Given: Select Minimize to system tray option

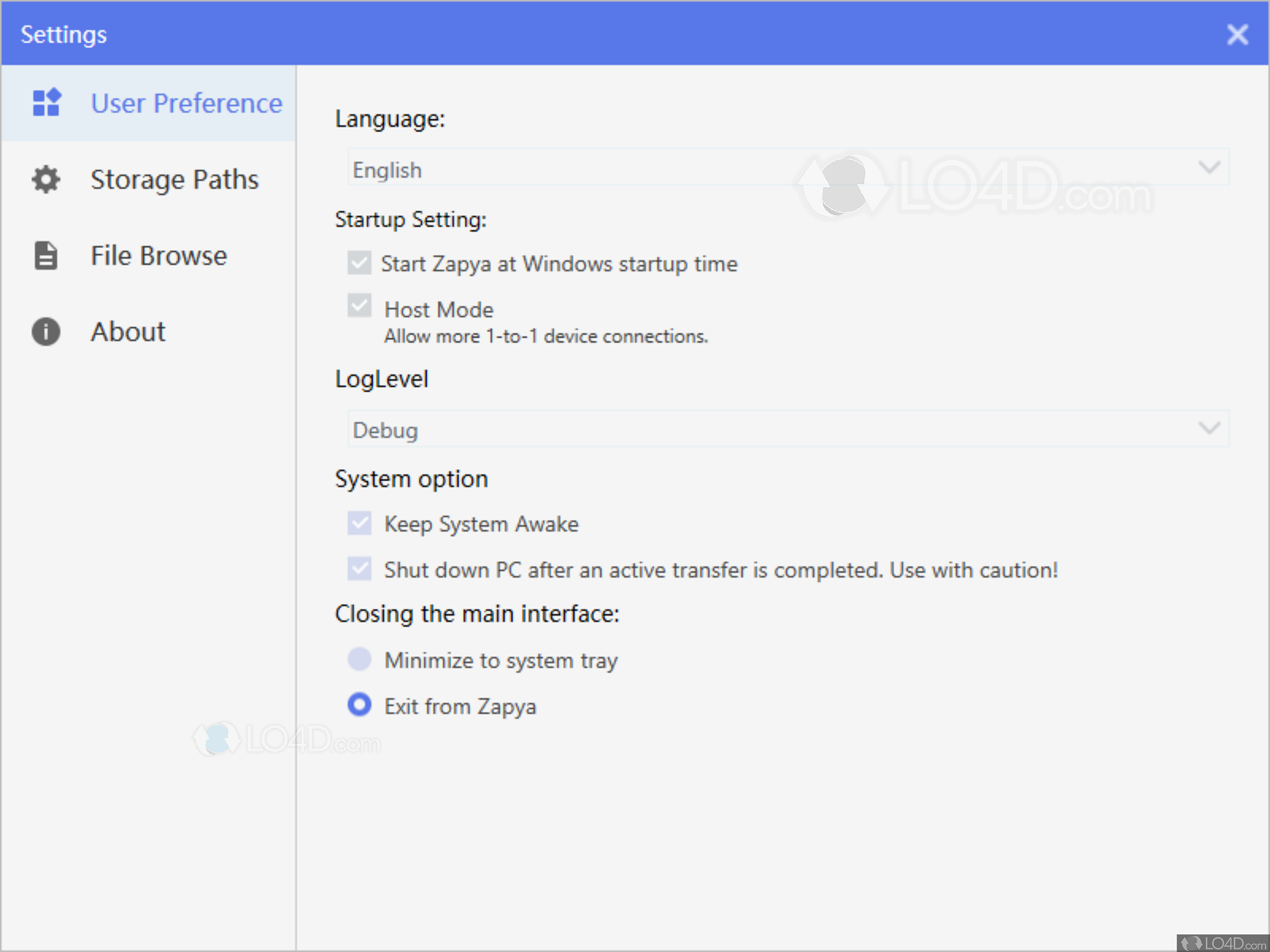Looking at the screenshot, I should 359,659.
